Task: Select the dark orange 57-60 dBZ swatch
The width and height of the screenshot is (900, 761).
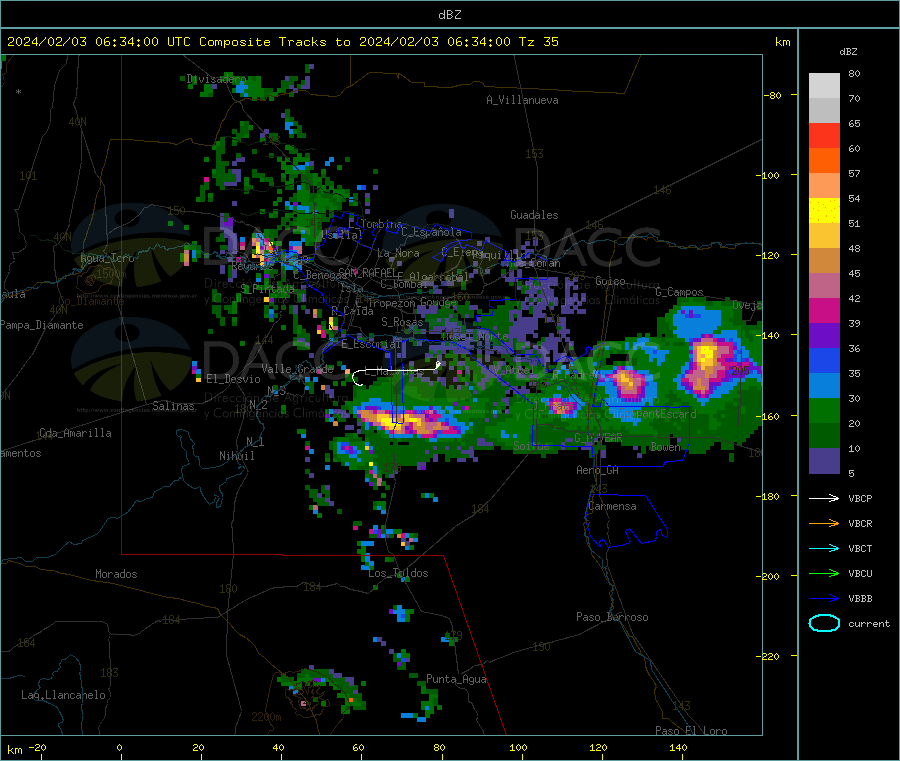Action: coord(824,161)
